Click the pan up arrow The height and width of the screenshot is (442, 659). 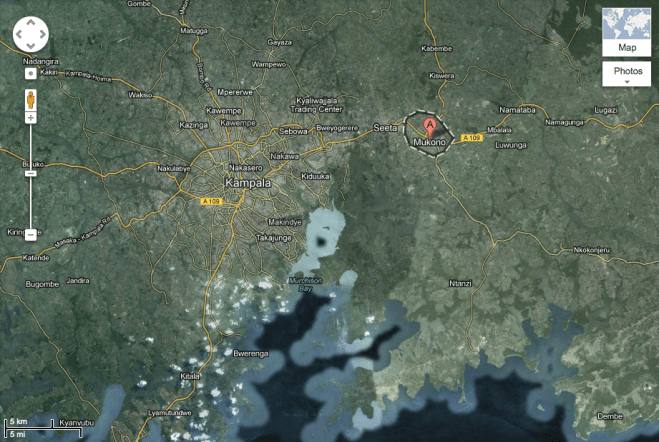[30, 23]
